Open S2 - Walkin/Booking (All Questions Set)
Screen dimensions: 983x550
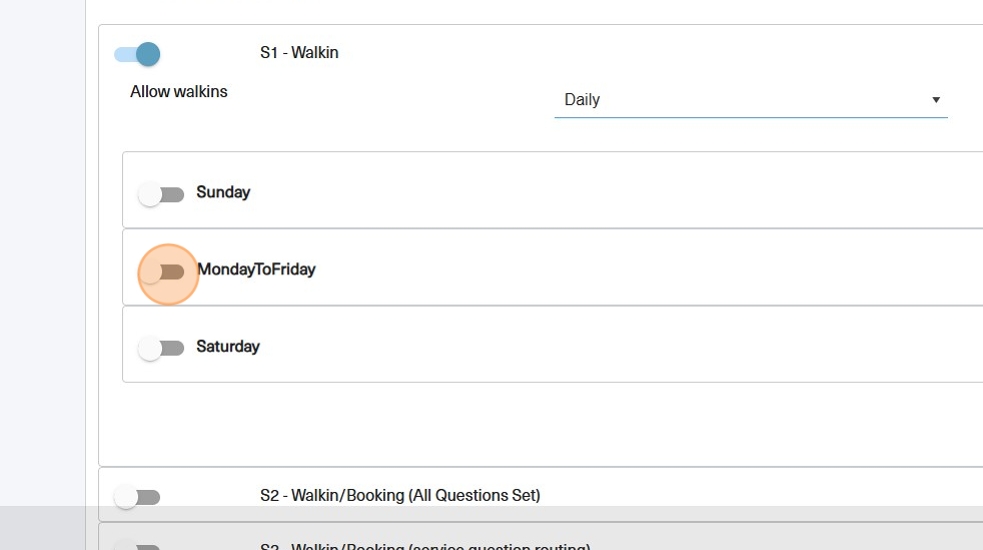[x=400, y=495]
